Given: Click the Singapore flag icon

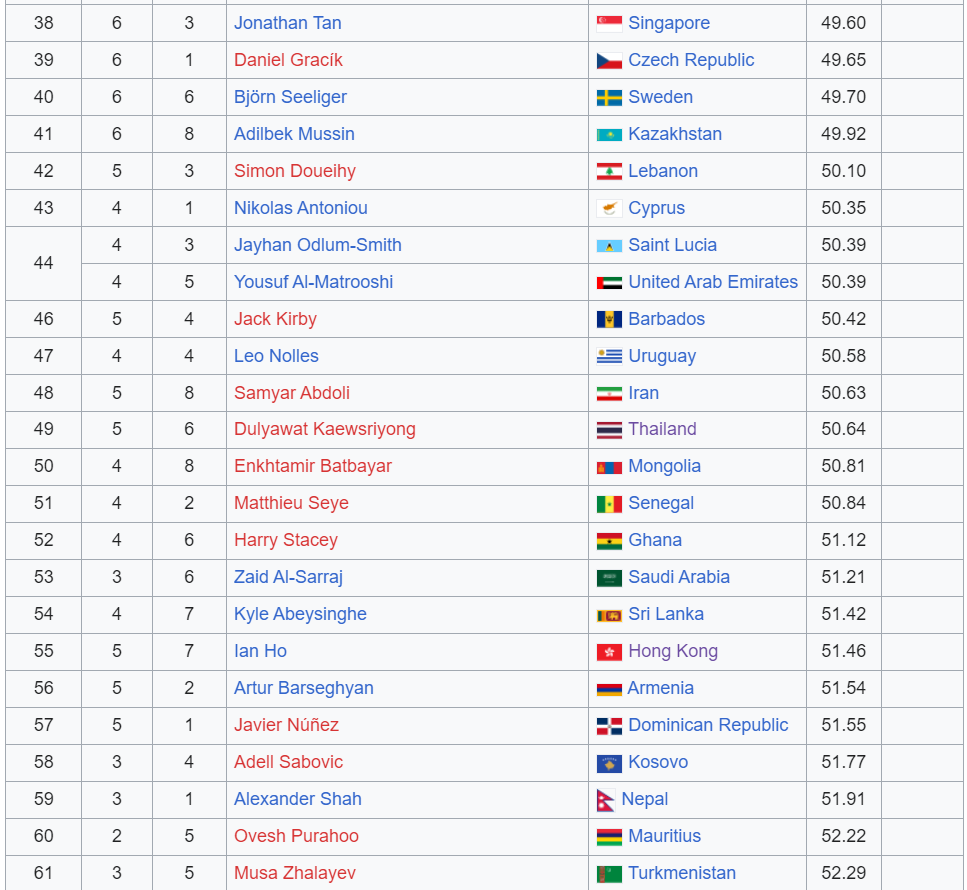Looking at the screenshot, I should 609,23.
